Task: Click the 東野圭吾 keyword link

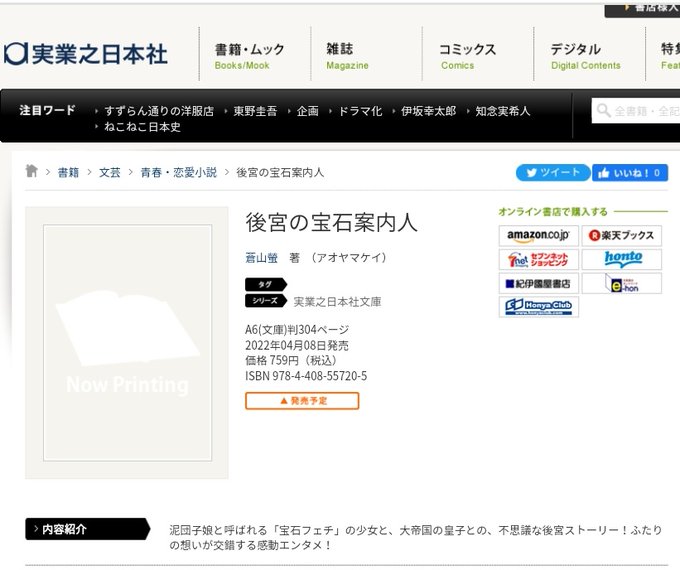Action: (x=255, y=111)
